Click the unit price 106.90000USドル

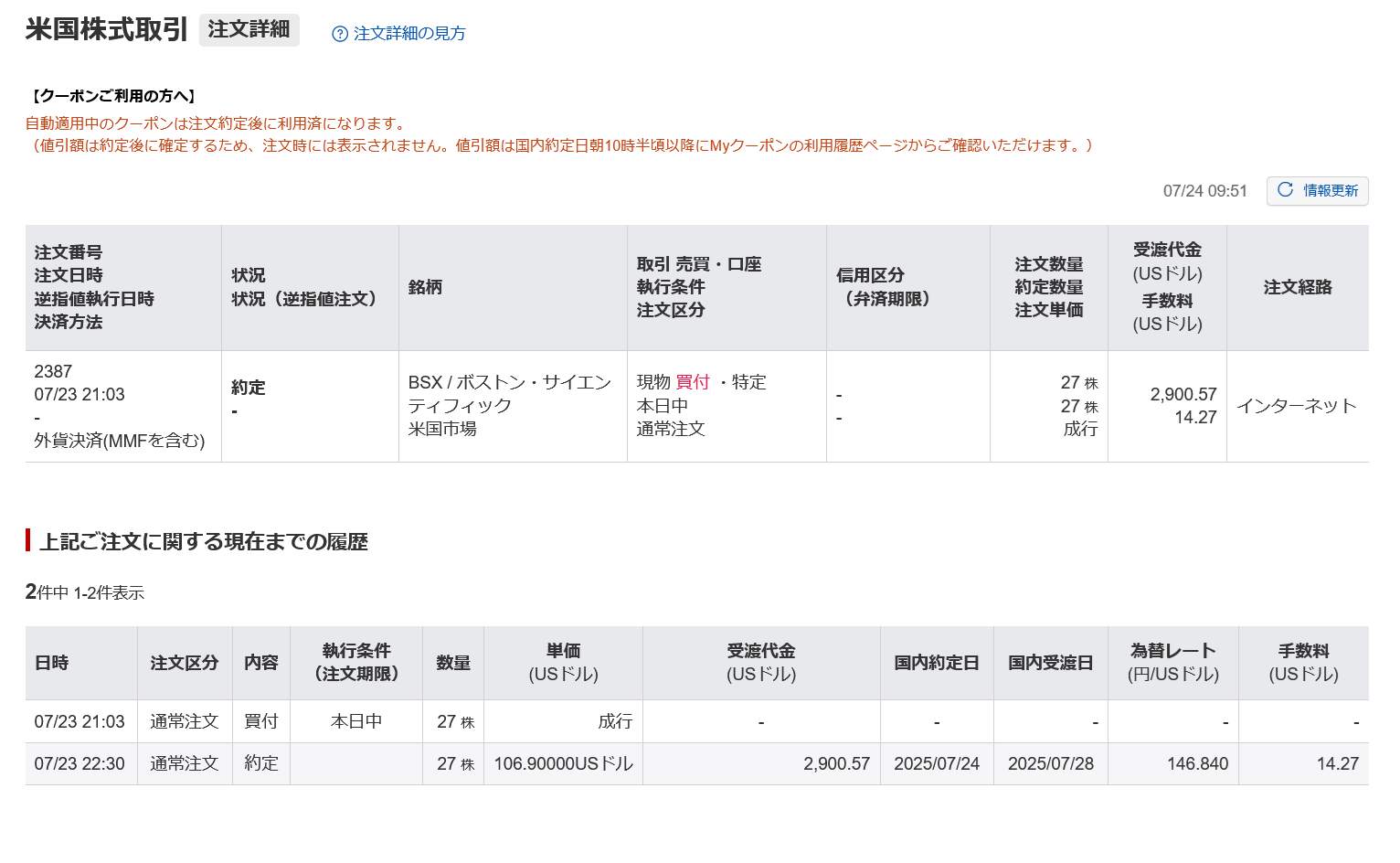click(x=564, y=763)
